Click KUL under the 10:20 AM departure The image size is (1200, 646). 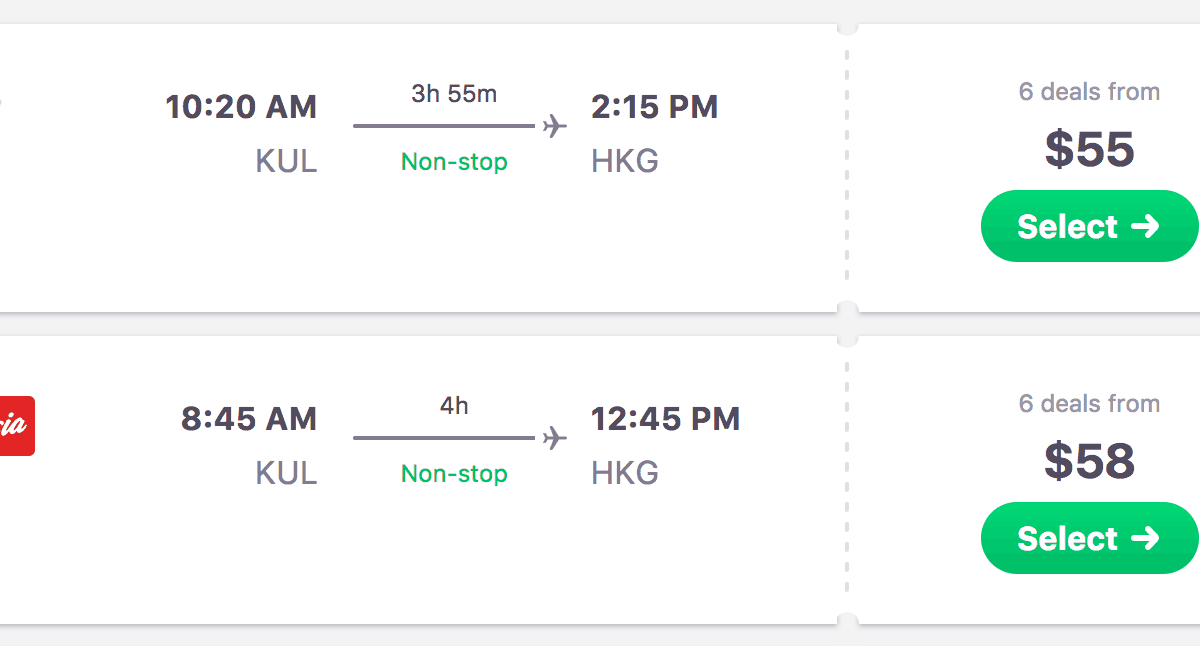point(286,162)
